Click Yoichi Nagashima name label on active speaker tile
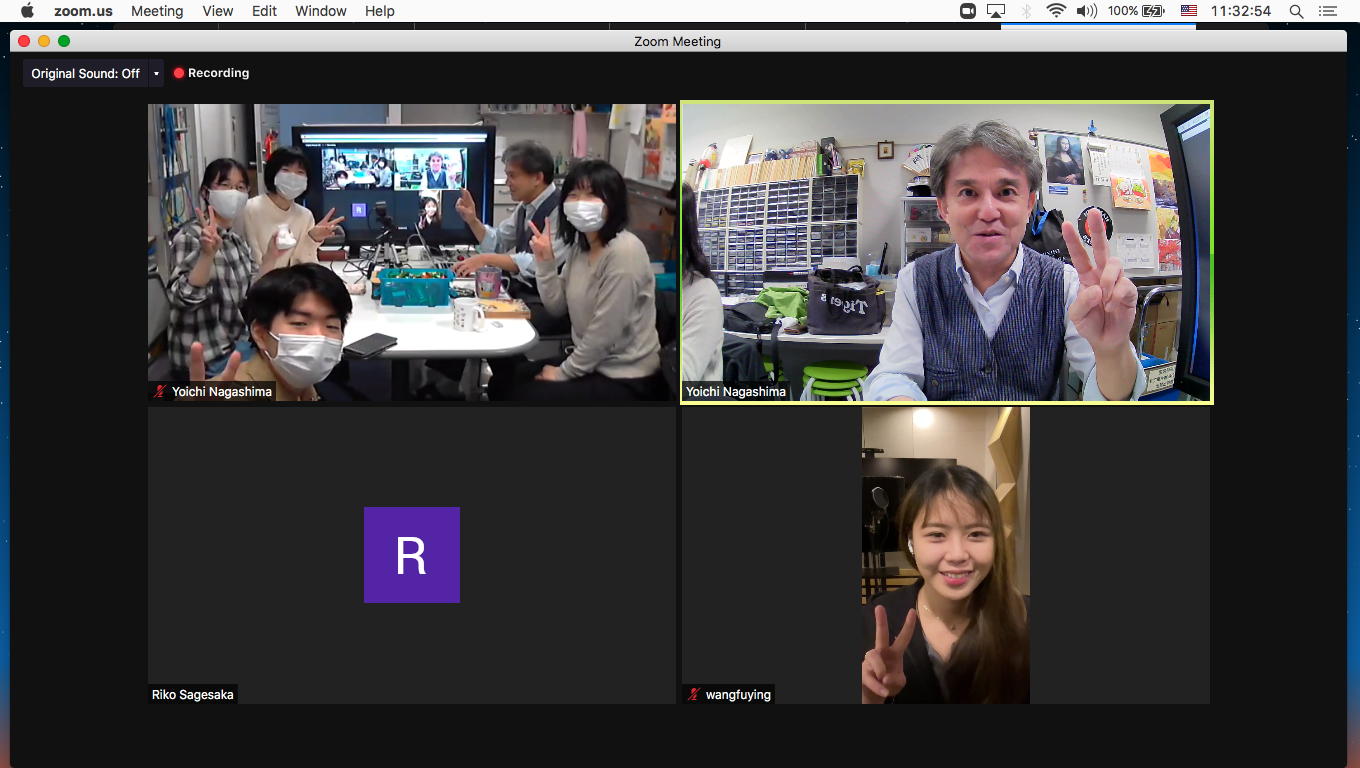This screenshot has height=768, width=1360. pos(736,391)
